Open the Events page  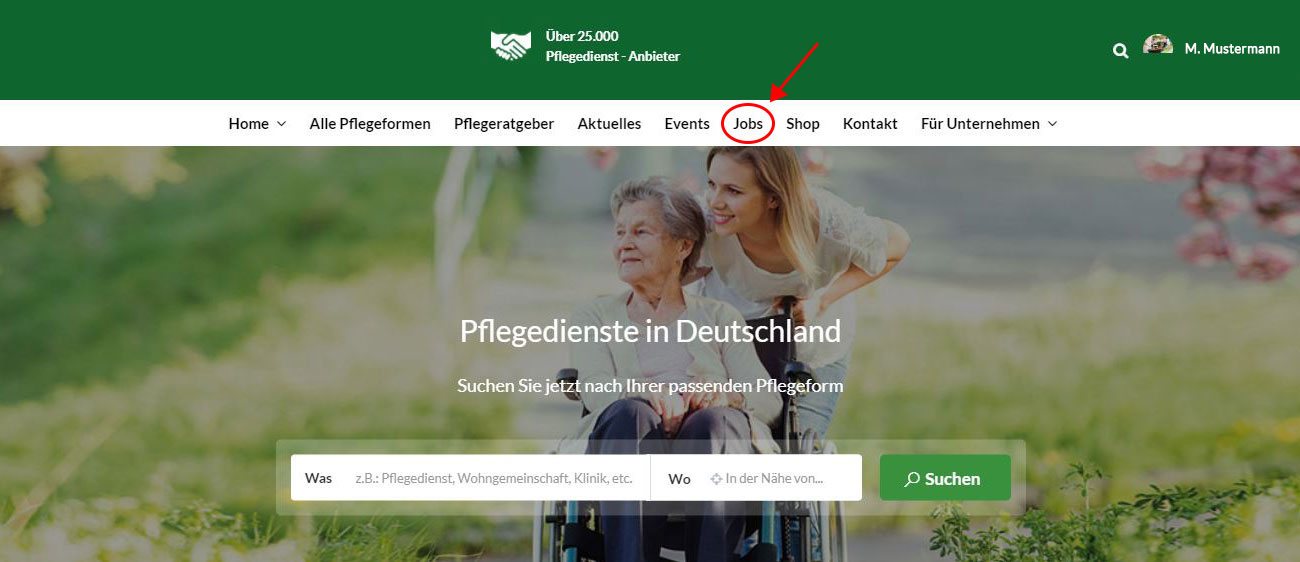click(x=687, y=124)
